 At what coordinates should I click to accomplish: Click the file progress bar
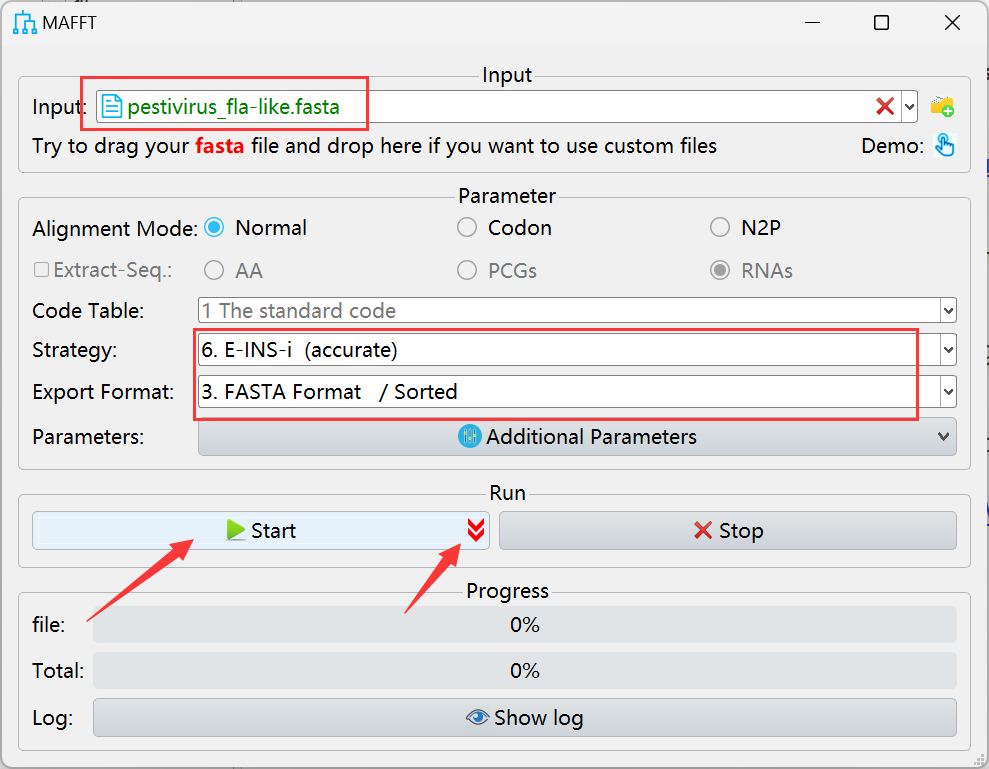524,625
